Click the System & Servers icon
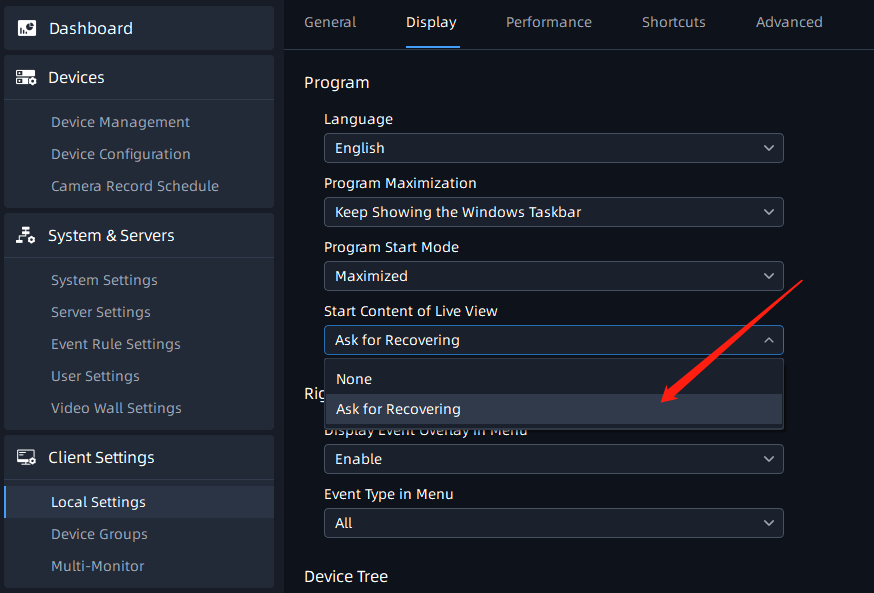 (x=26, y=236)
